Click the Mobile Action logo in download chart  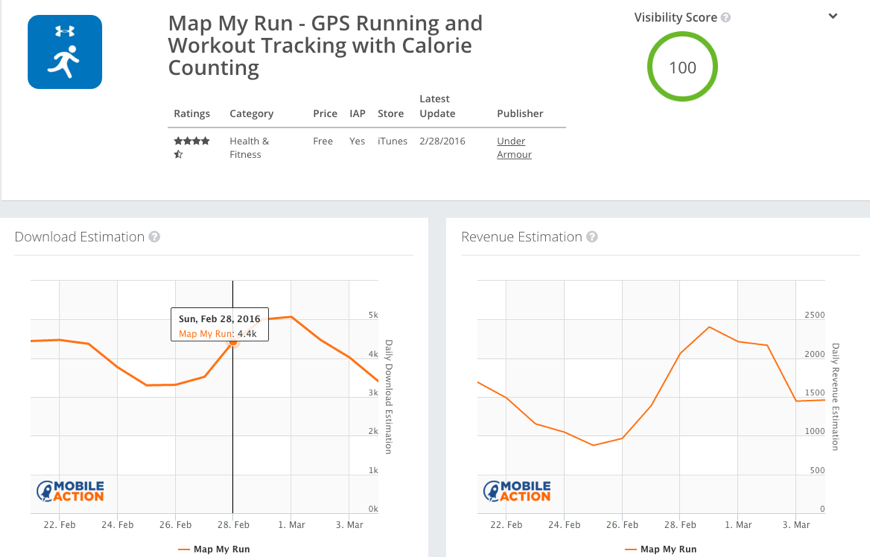coord(70,491)
